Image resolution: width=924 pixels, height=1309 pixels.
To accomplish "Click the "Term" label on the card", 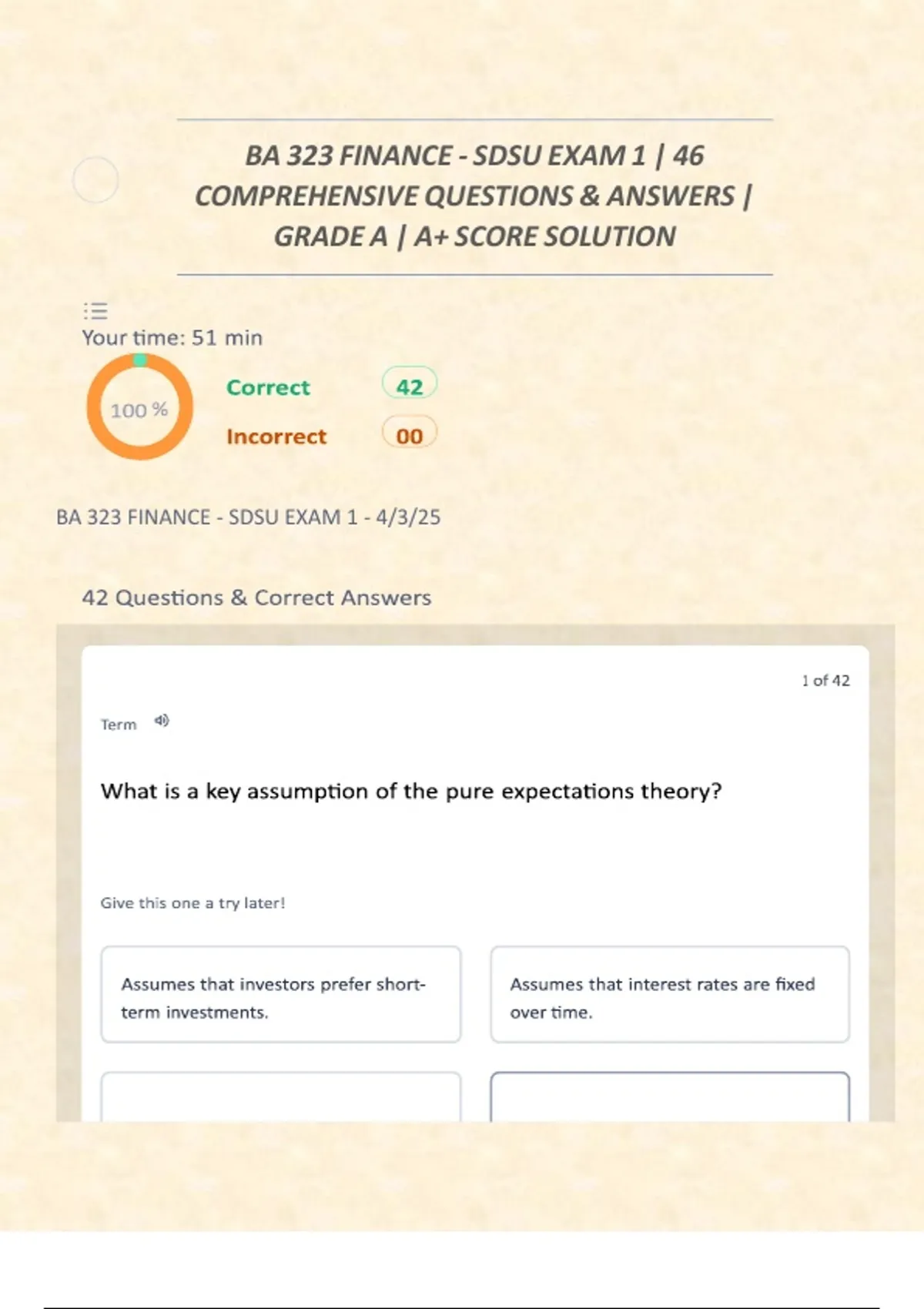I will [x=119, y=725].
